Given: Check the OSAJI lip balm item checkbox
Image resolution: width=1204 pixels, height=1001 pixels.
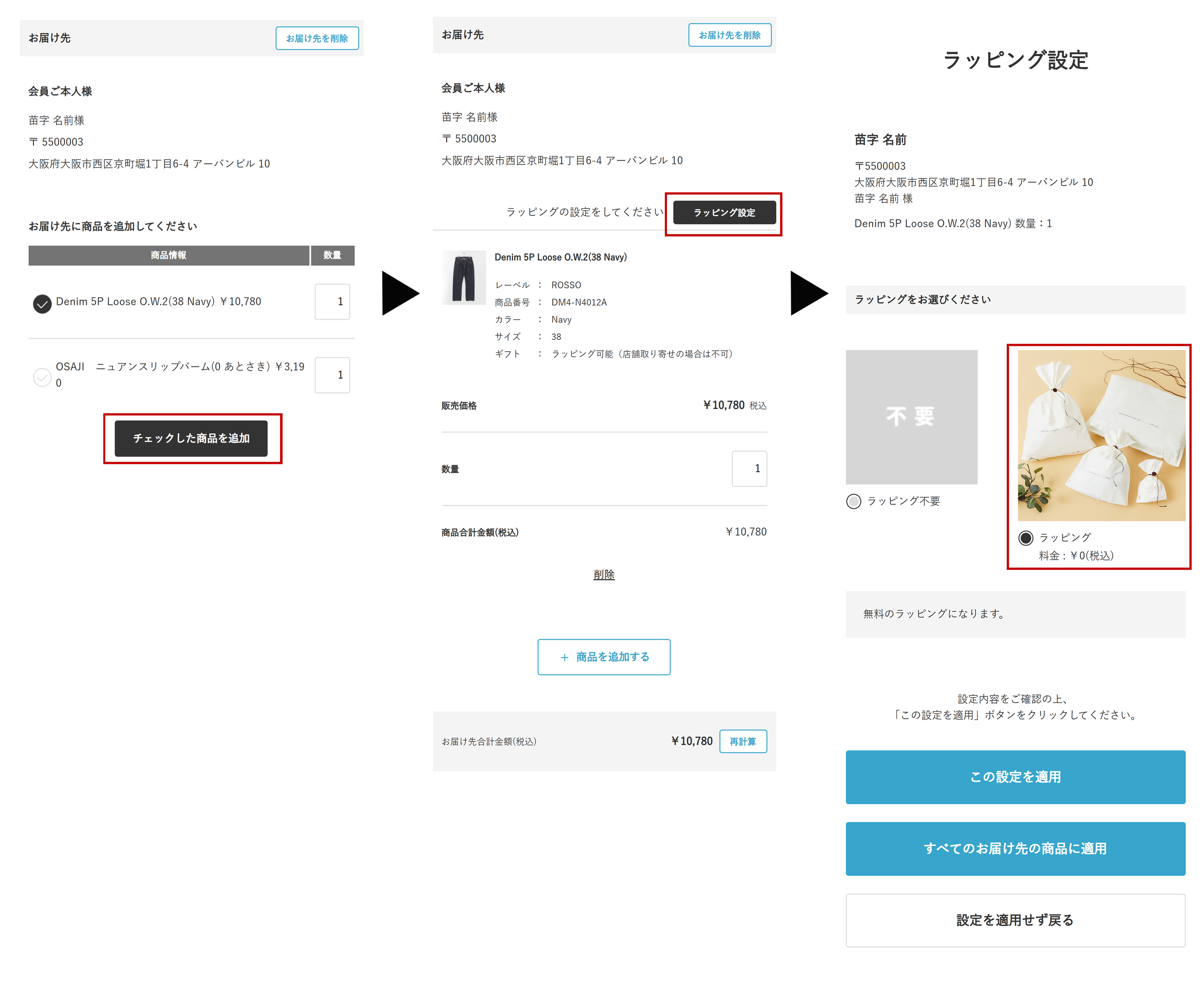Looking at the screenshot, I should tap(42, 377).
